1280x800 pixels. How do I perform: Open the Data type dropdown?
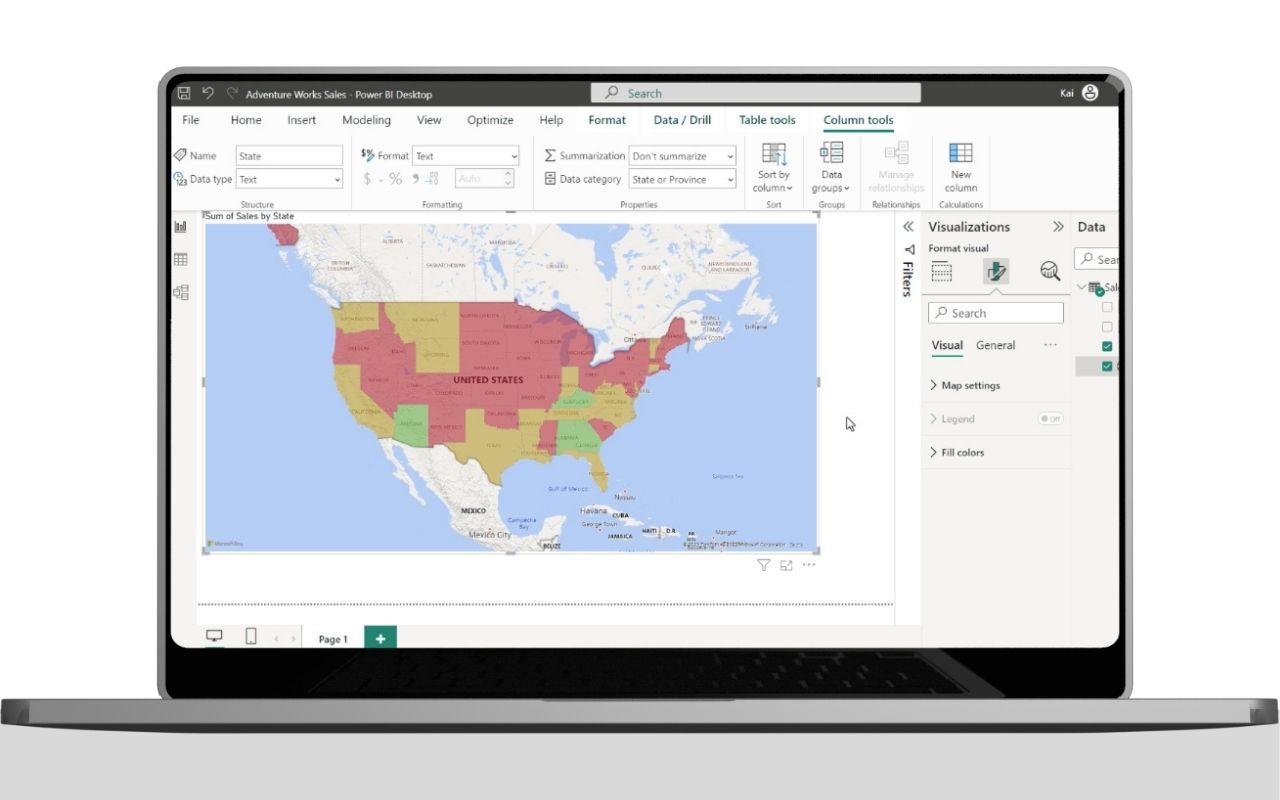(x=289, y=179)
